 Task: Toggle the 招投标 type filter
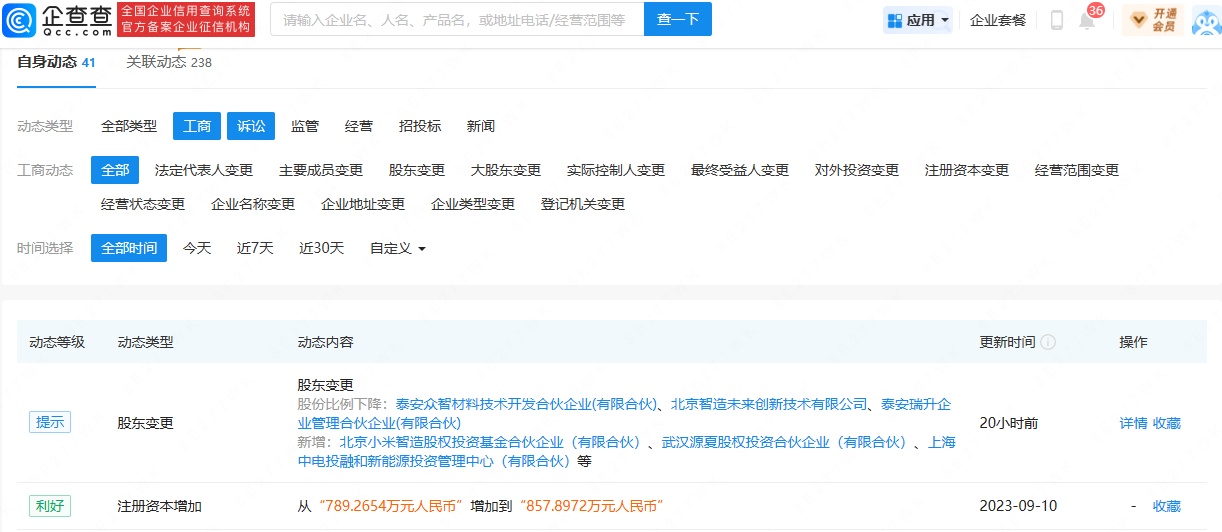coord(420,126)
